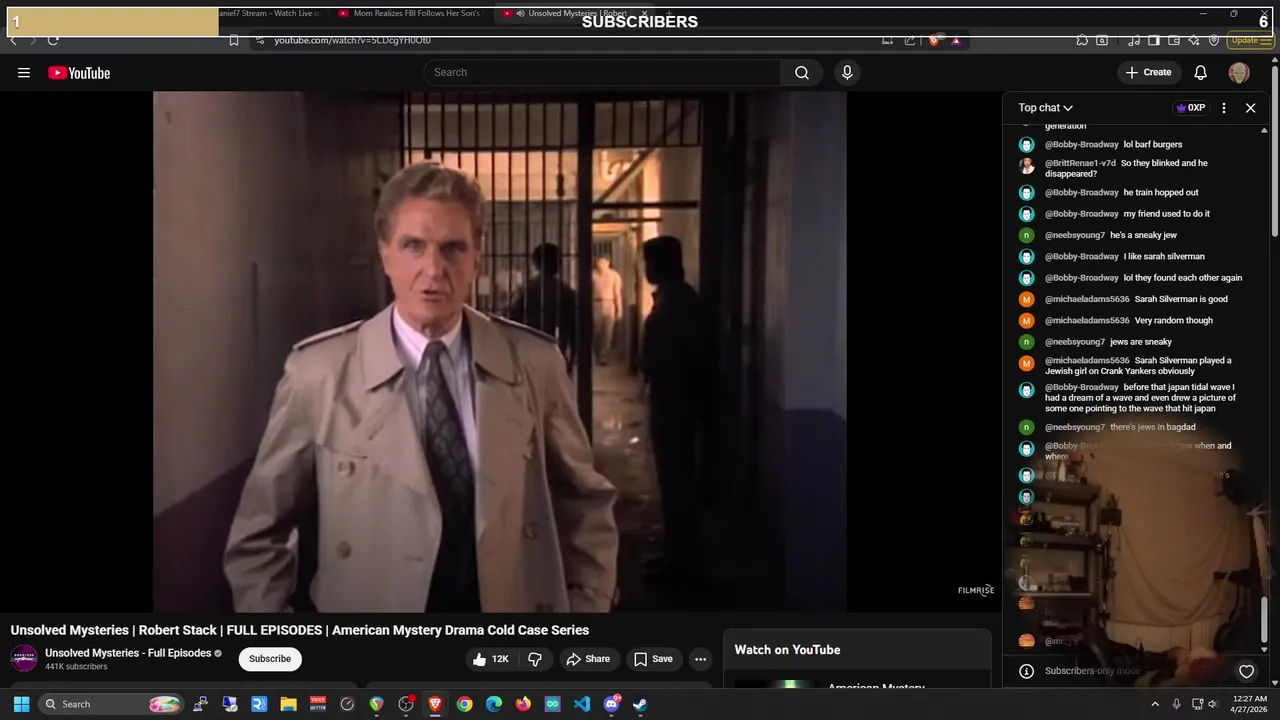Switch to the Stream Watch Live tab
Image resolution: width=1280 pixels, height=720 pixels.
(270, 14)
